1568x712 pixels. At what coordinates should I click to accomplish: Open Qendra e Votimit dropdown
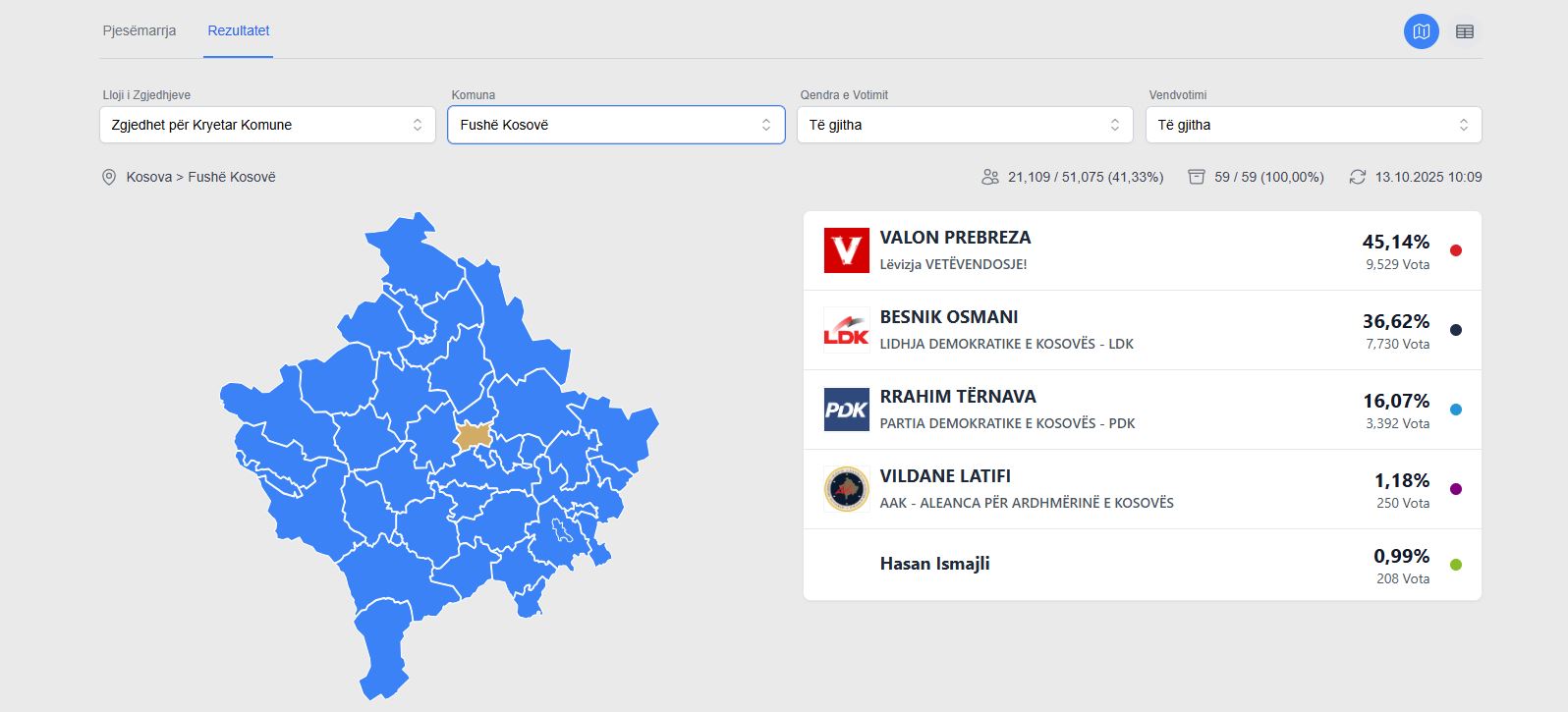point(965,125)
